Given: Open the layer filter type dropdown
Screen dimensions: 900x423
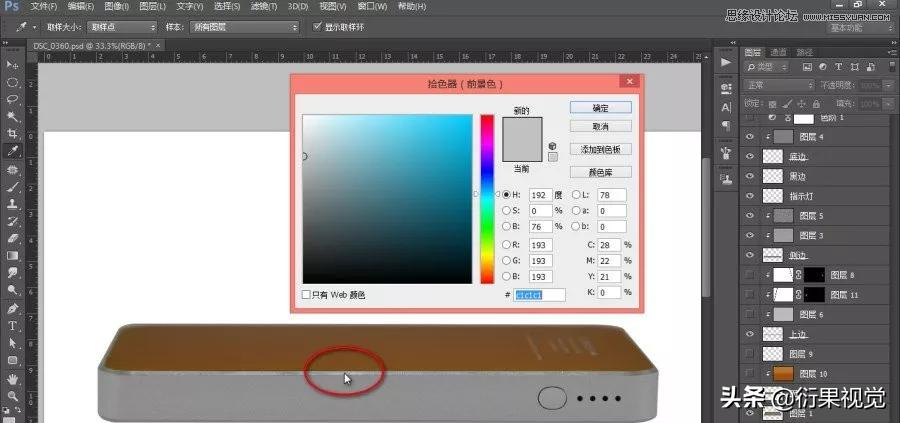Looking at the screenshot, I should pos(768,67).
